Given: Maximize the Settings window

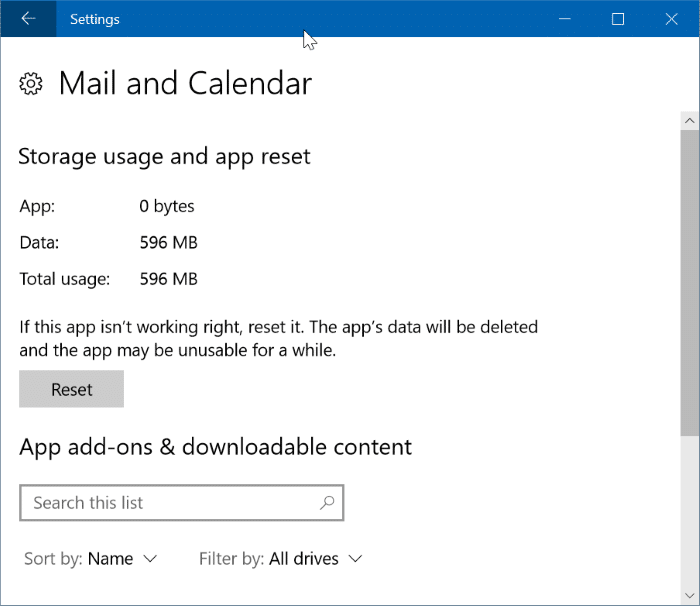Looking at the screenshot, I should [618, 19].
